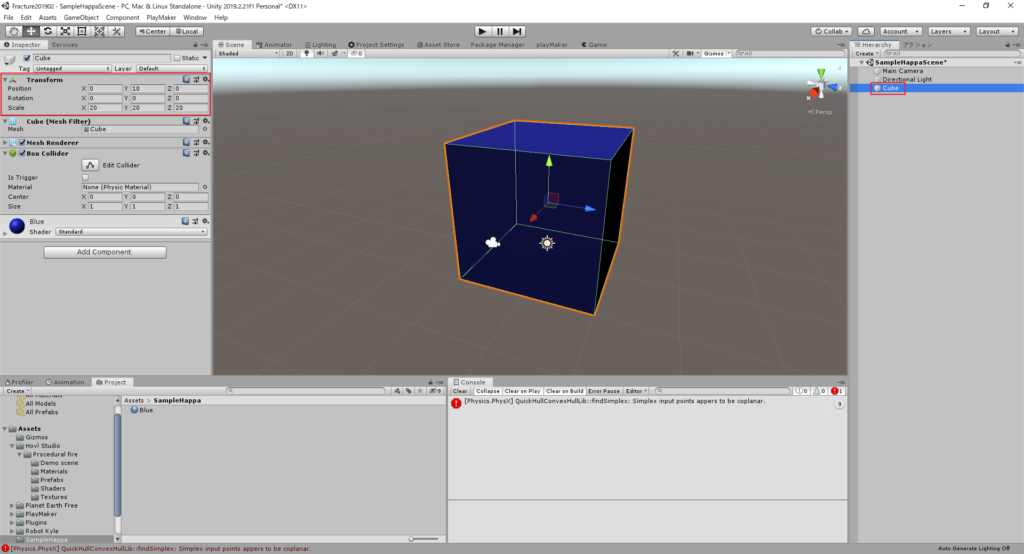This screenshot has width=1024, height=554.
Task: Open the Shader dropdown Standard
Action: pos(131,232)
